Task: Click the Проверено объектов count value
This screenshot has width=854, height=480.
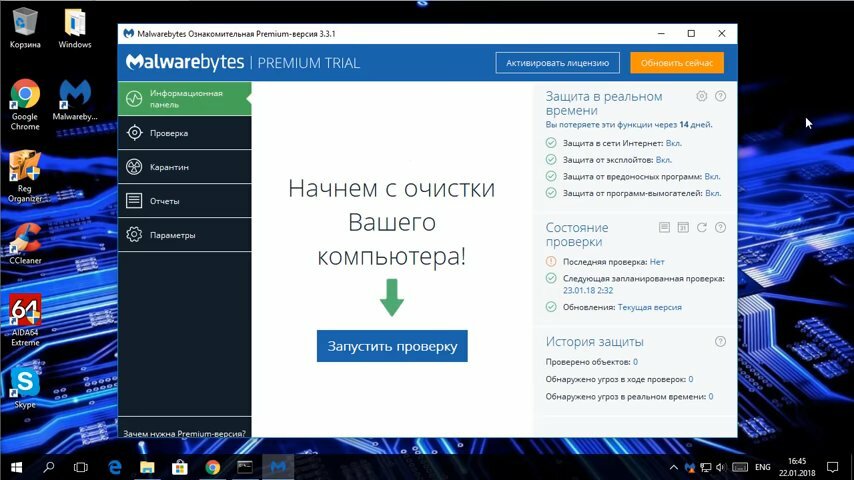Action: 635,362
